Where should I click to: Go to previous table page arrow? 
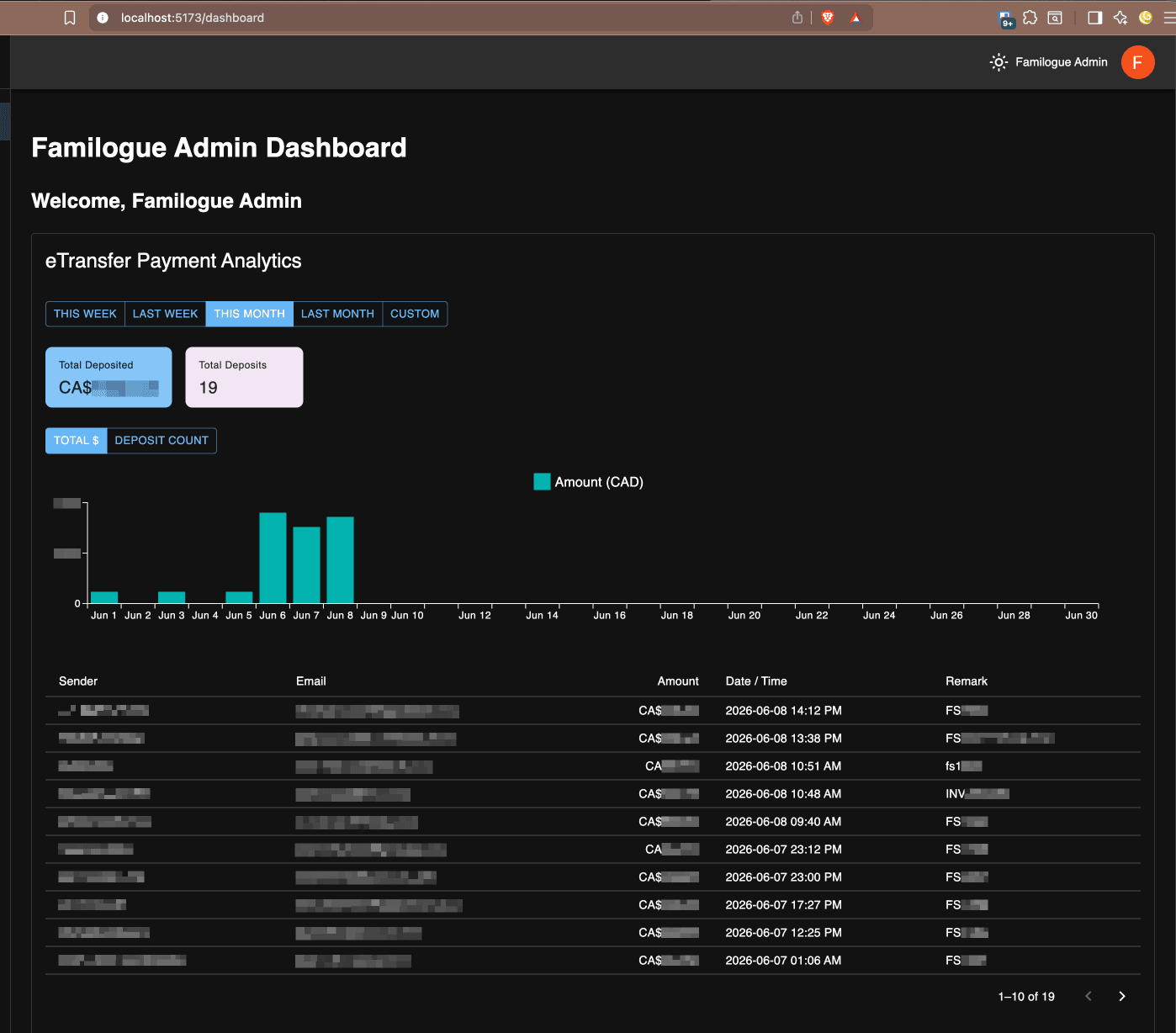(1089, 996)
